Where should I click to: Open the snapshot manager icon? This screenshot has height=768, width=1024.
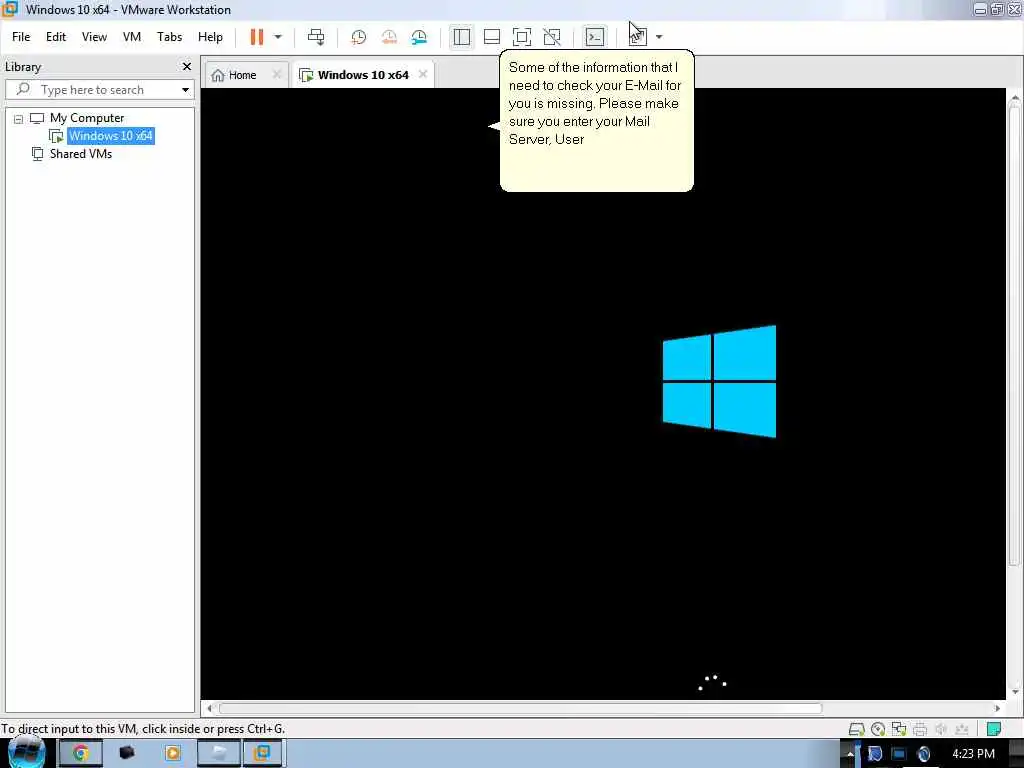419,37
